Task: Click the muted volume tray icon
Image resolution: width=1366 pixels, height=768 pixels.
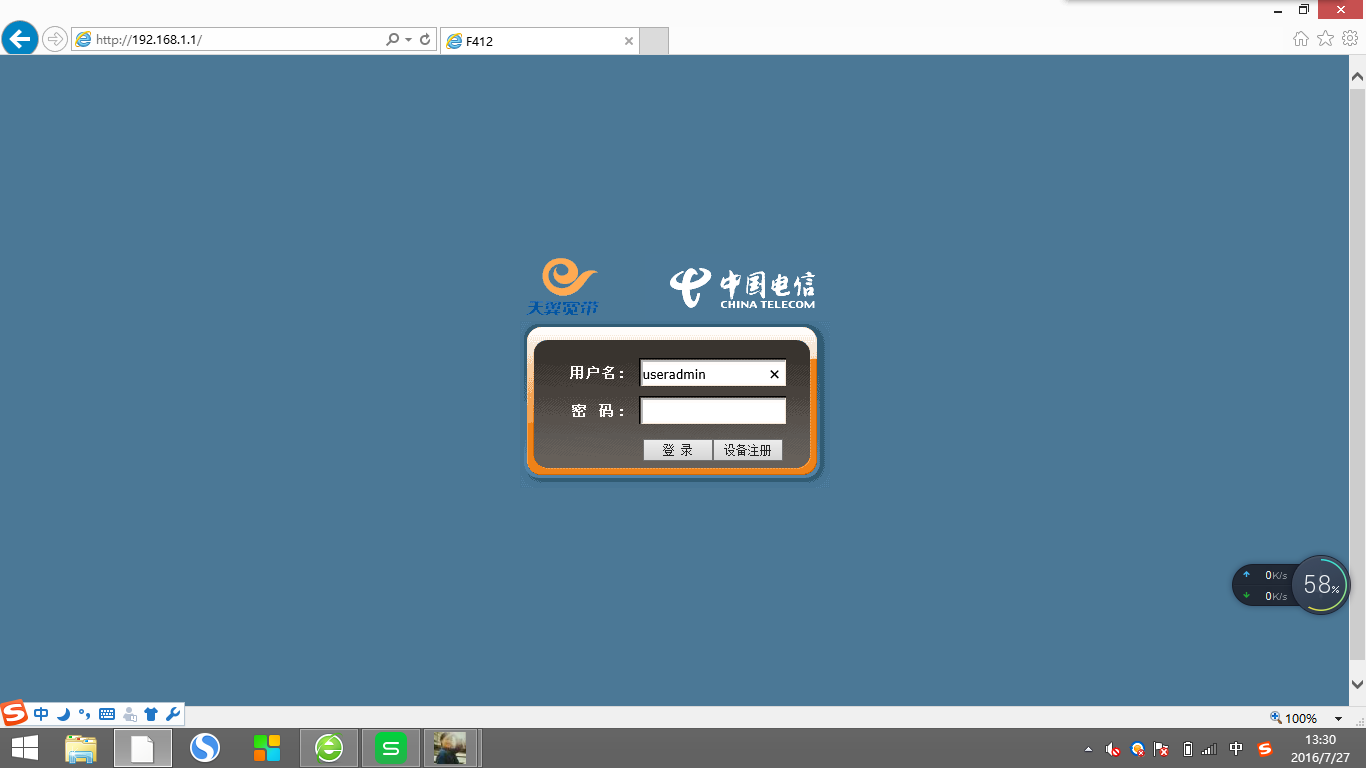Action: [x=1112, y=749]
